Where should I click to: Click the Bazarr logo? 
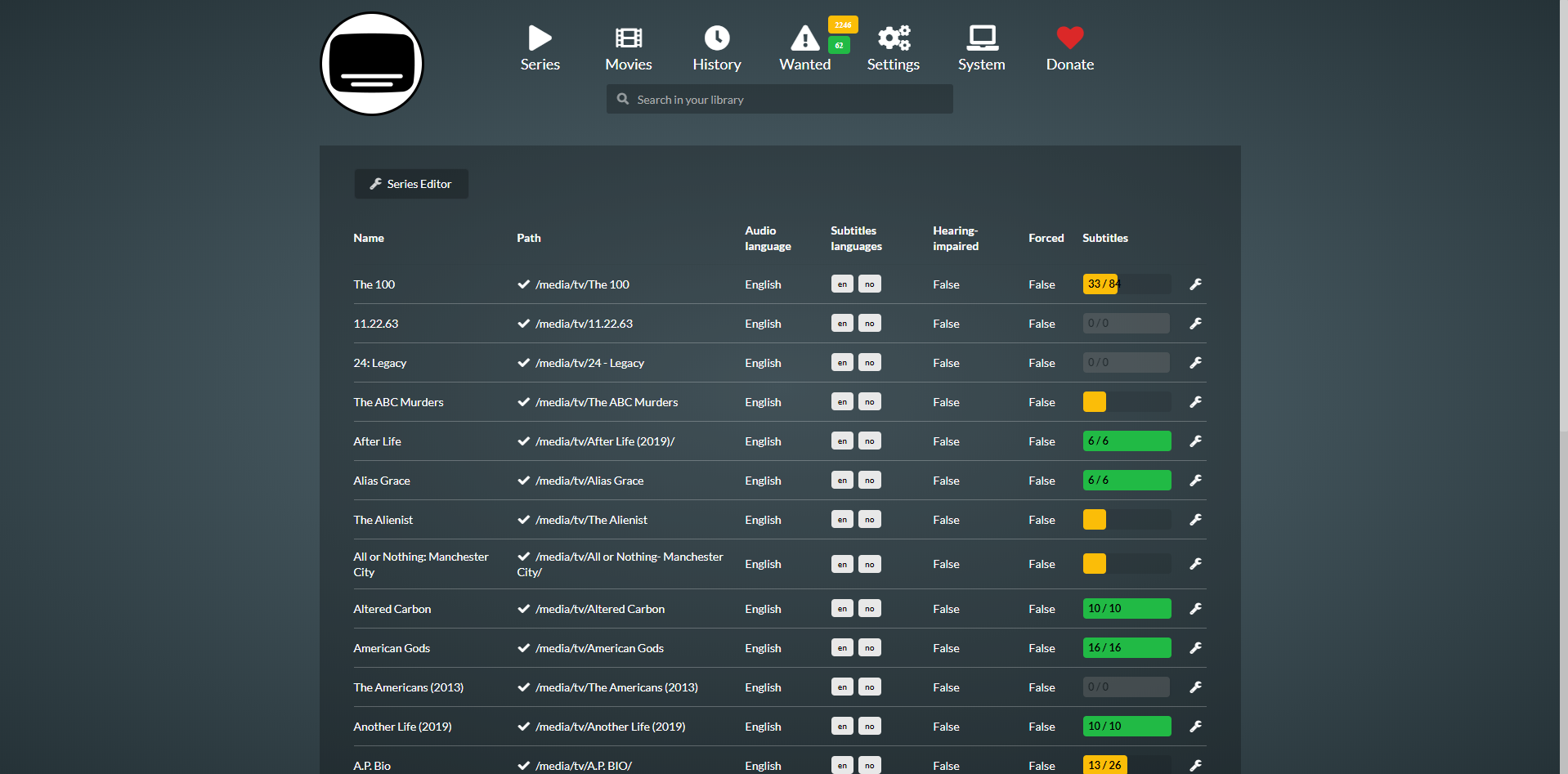(x=372, y=64)
